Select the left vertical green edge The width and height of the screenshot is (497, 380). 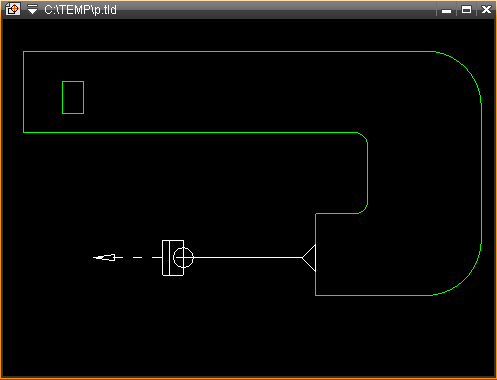click(x=23, y=92)
